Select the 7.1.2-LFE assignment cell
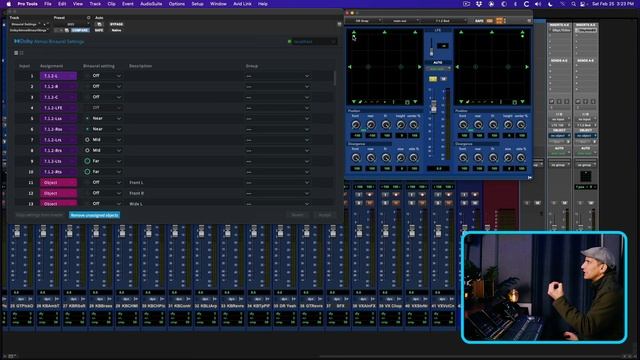Screen dimensions: 640x360 pos(58,108)
